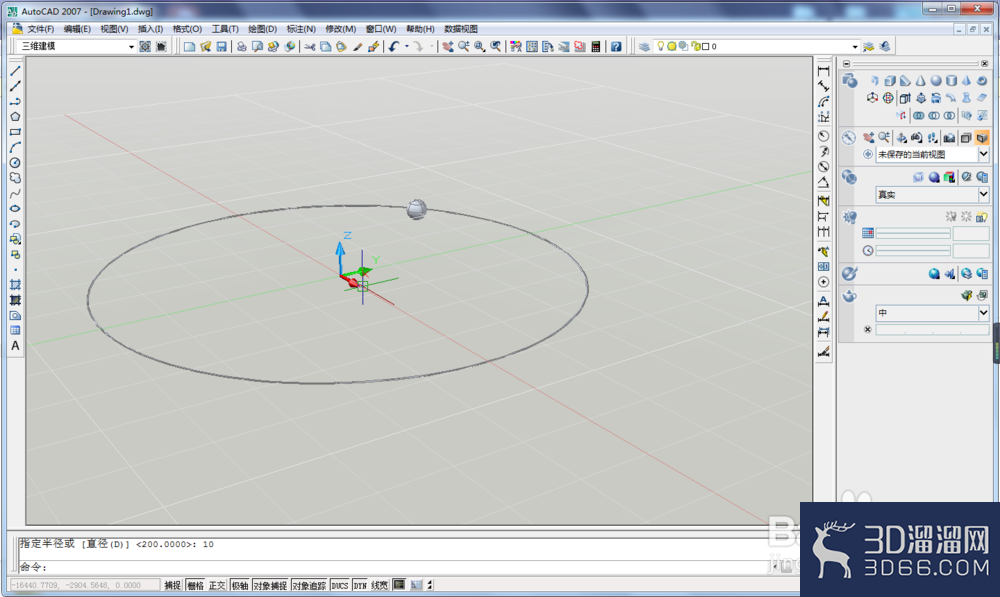The width and height of the screenshot is (1000, 597).
Task: Select the Polygon draw tool
Action: click(x=15, y=117)
